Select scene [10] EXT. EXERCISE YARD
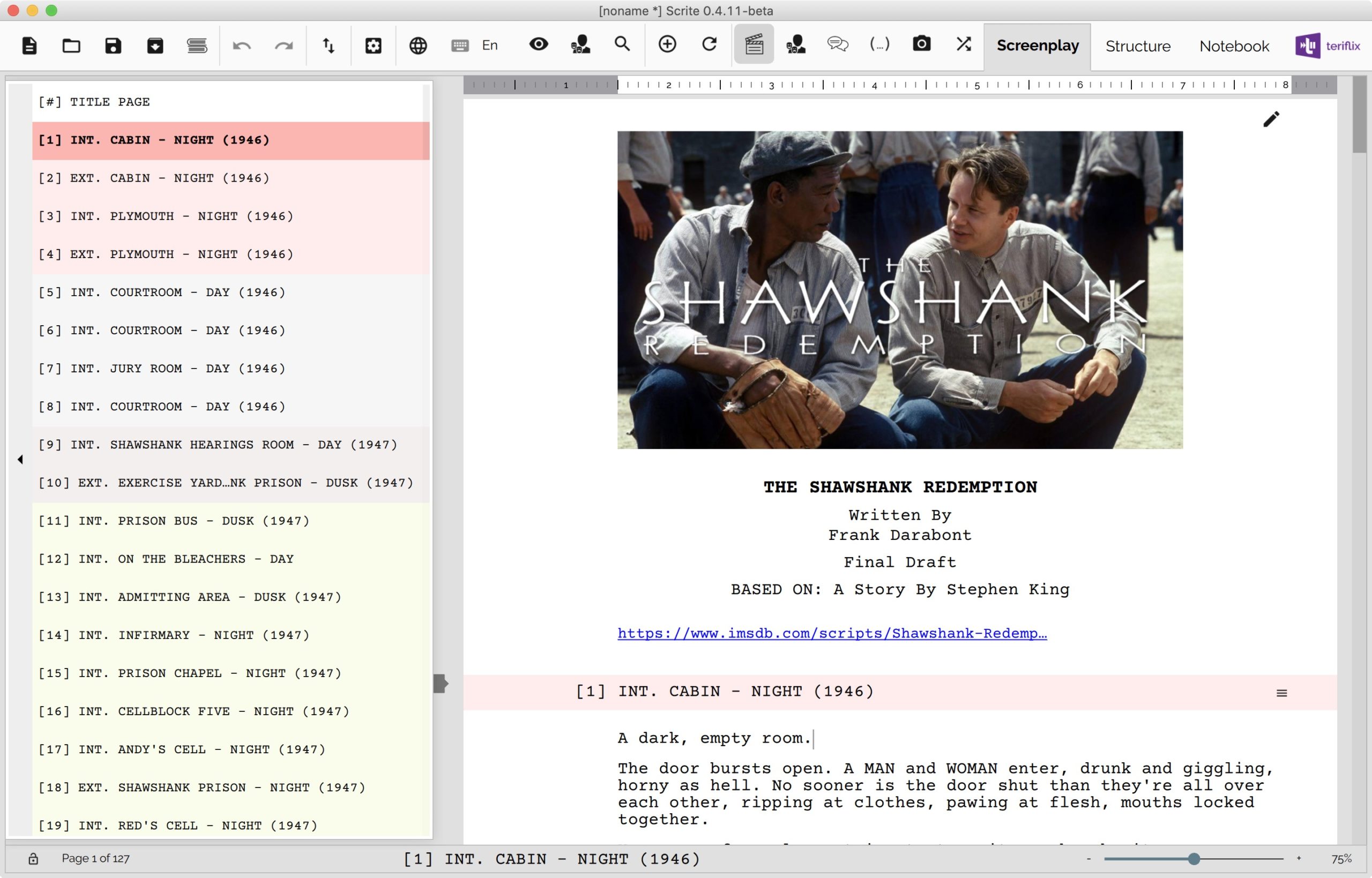Image resolution: width=1372 pixels, height=878 pixels. pos(231,484)
